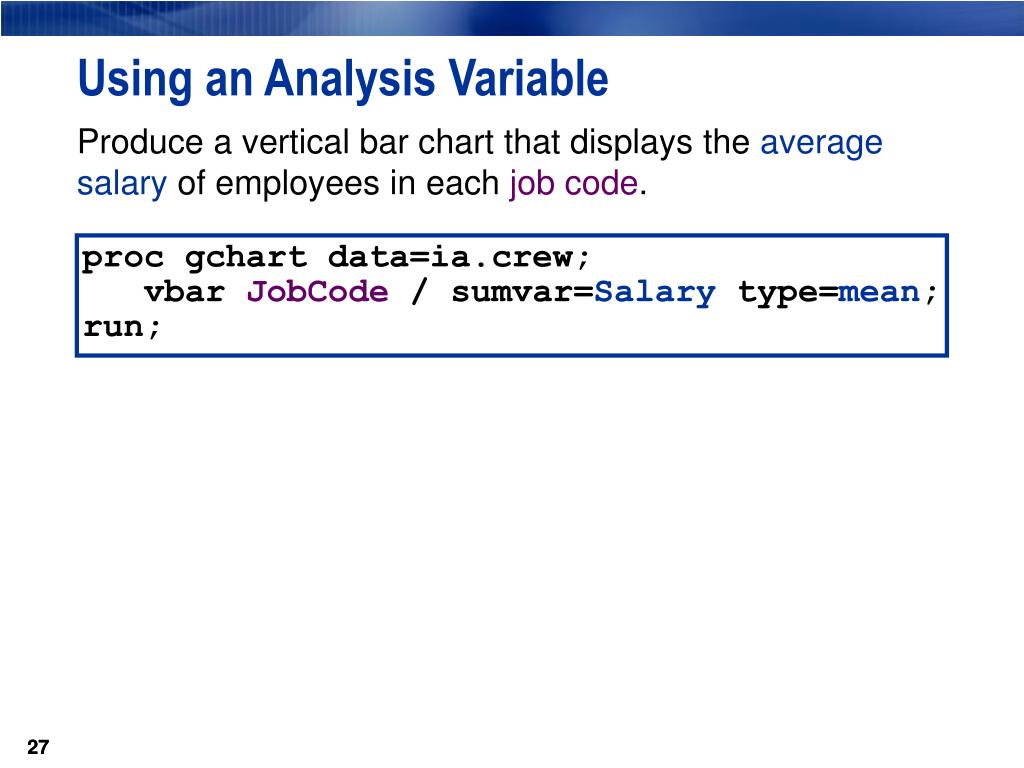Image resolution: width=1024 pixels, height=768 pixels.
Task: Click the purple phrase "job code"
Action: [x=574, y=184]
